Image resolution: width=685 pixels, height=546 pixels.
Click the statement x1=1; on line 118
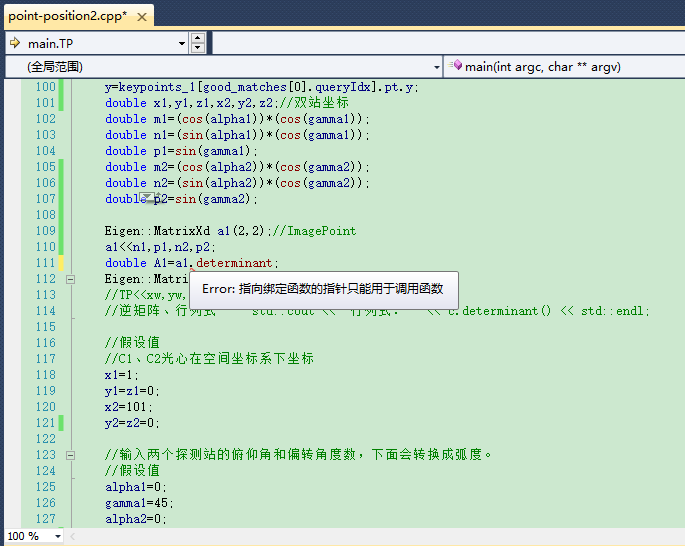122,375
